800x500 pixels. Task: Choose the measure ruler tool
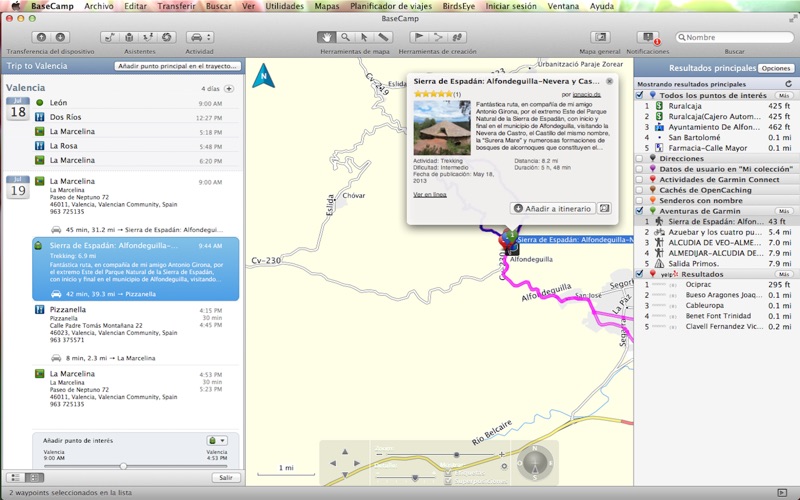coord(383,37)
